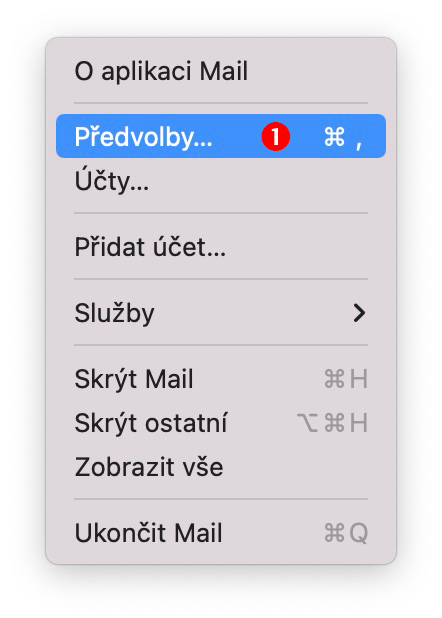The height and width of the screenshot is (618, 442).
Task: Click the comma in Předvolby shortcut
Action: [x=358, y=145]
